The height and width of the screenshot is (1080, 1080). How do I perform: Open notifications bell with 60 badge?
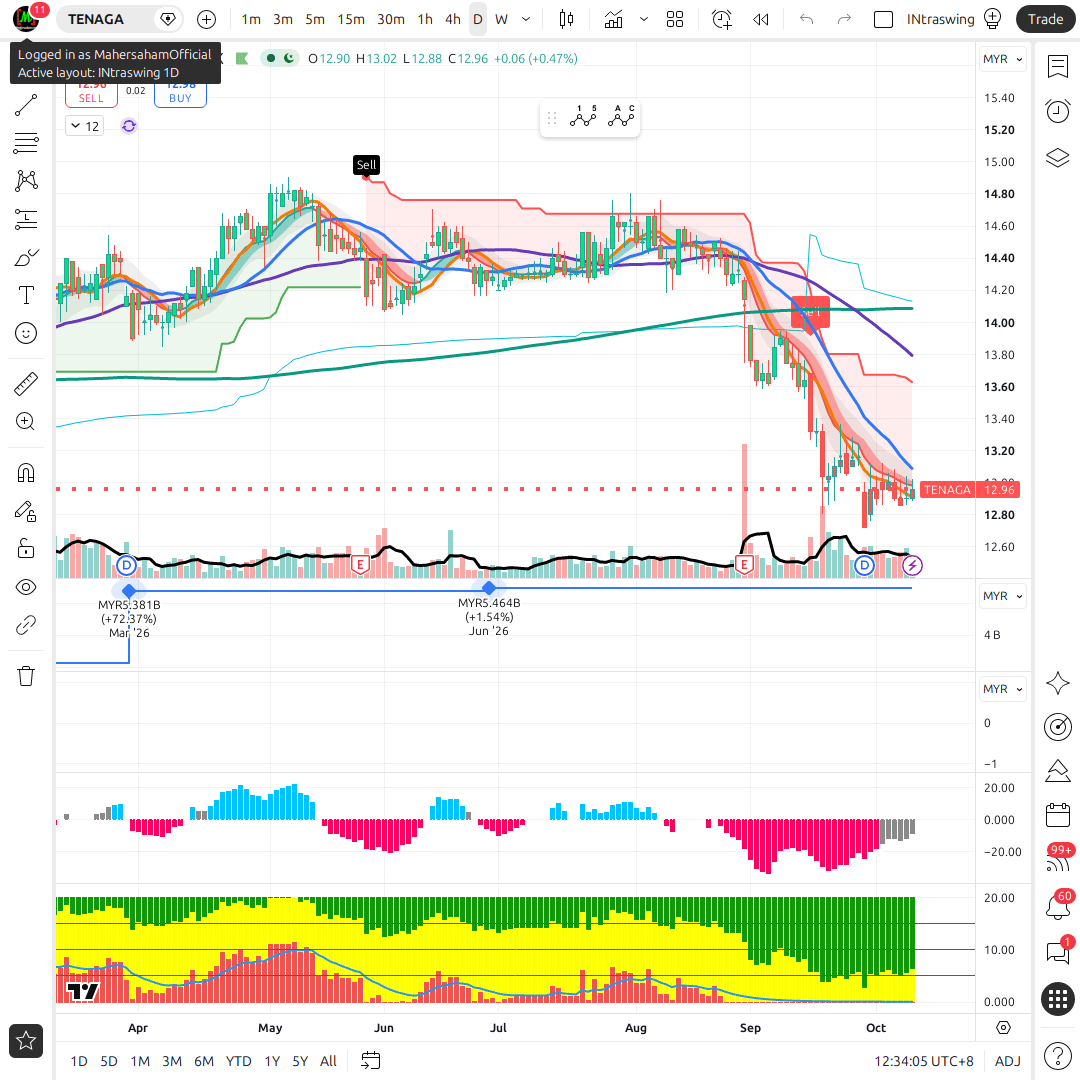pos(1057,905)
